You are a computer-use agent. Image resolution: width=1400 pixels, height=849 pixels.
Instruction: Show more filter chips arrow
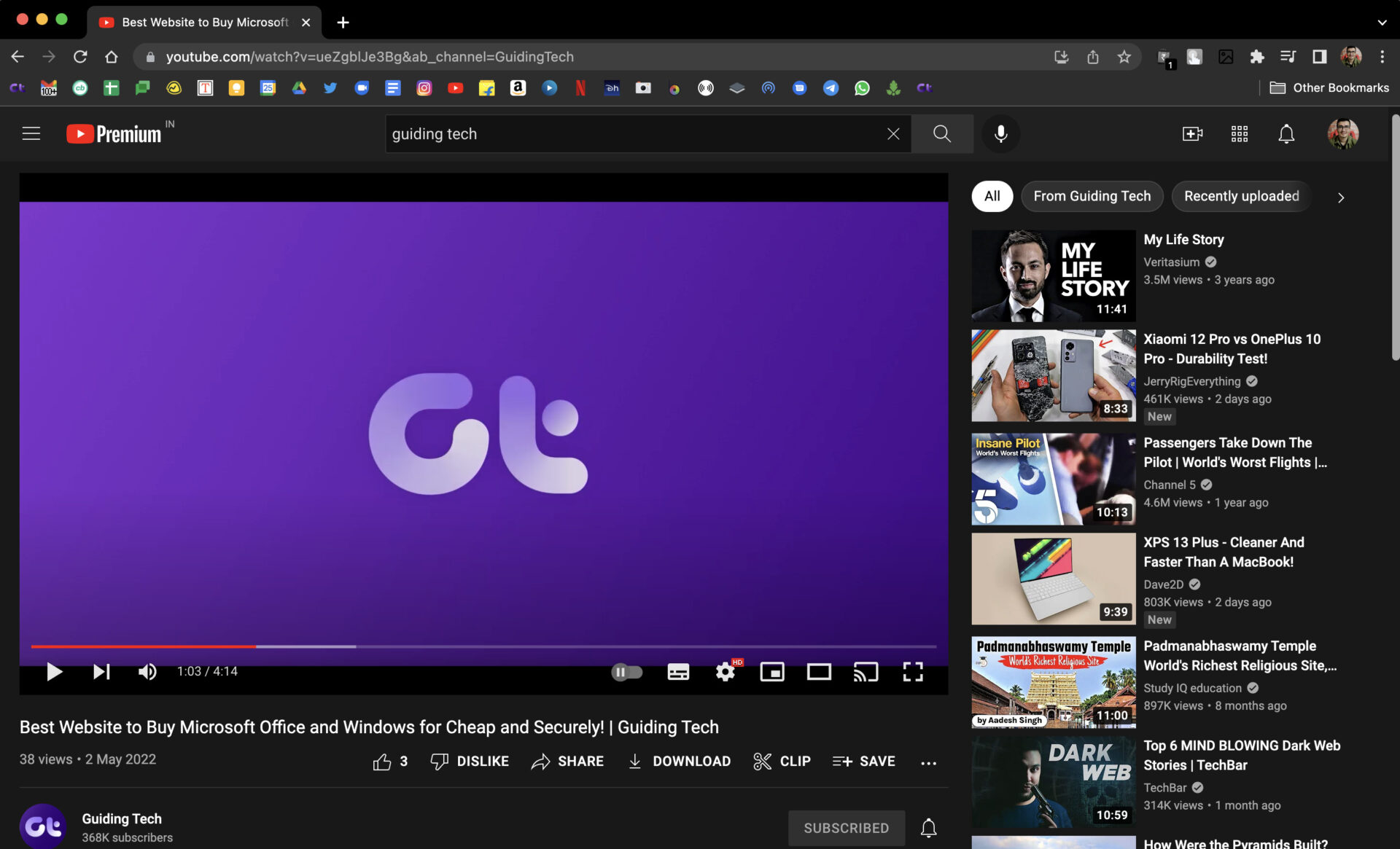(x=1340, y=197)
